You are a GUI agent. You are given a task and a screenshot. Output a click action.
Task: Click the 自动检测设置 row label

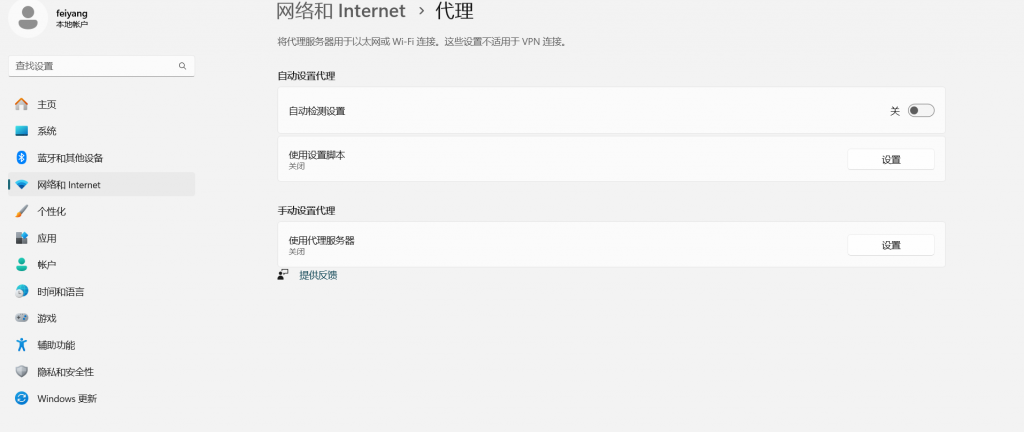[x=317, y=111]
